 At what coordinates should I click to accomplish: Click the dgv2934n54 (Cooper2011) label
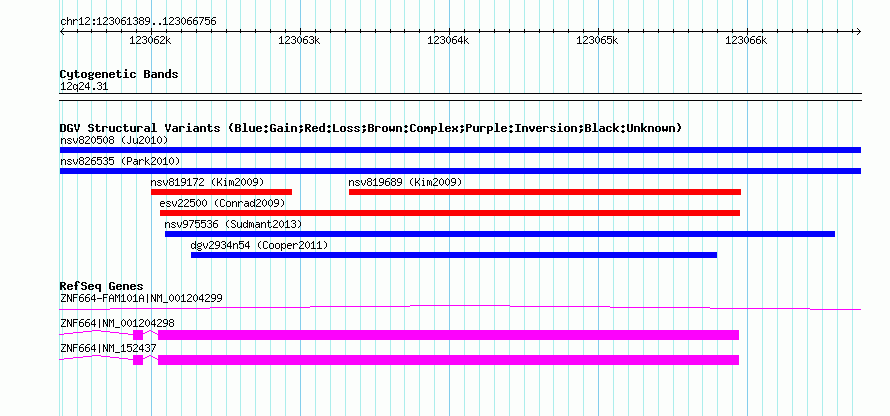259,245
